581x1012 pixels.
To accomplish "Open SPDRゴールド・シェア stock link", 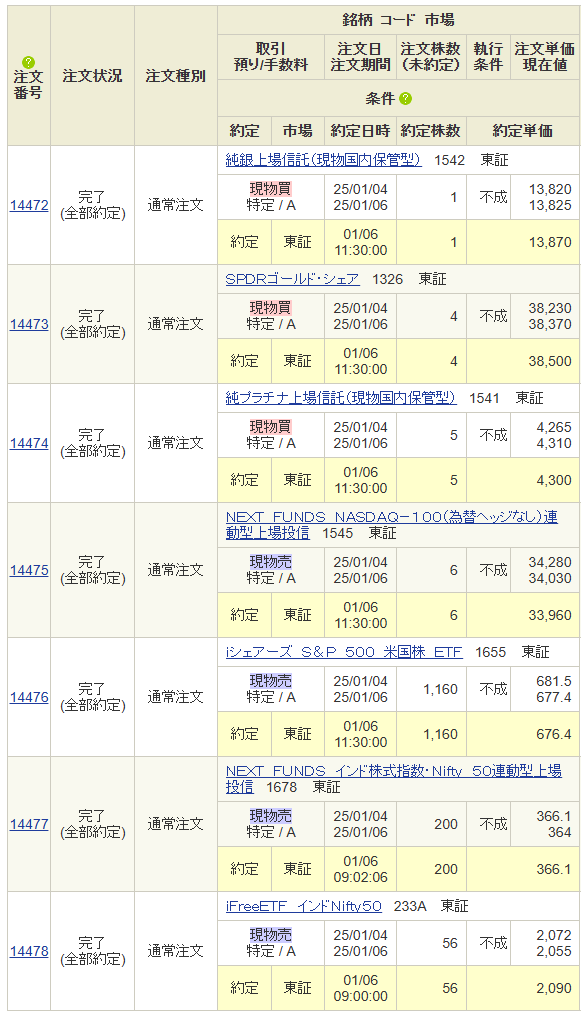I will coord(292,279).
